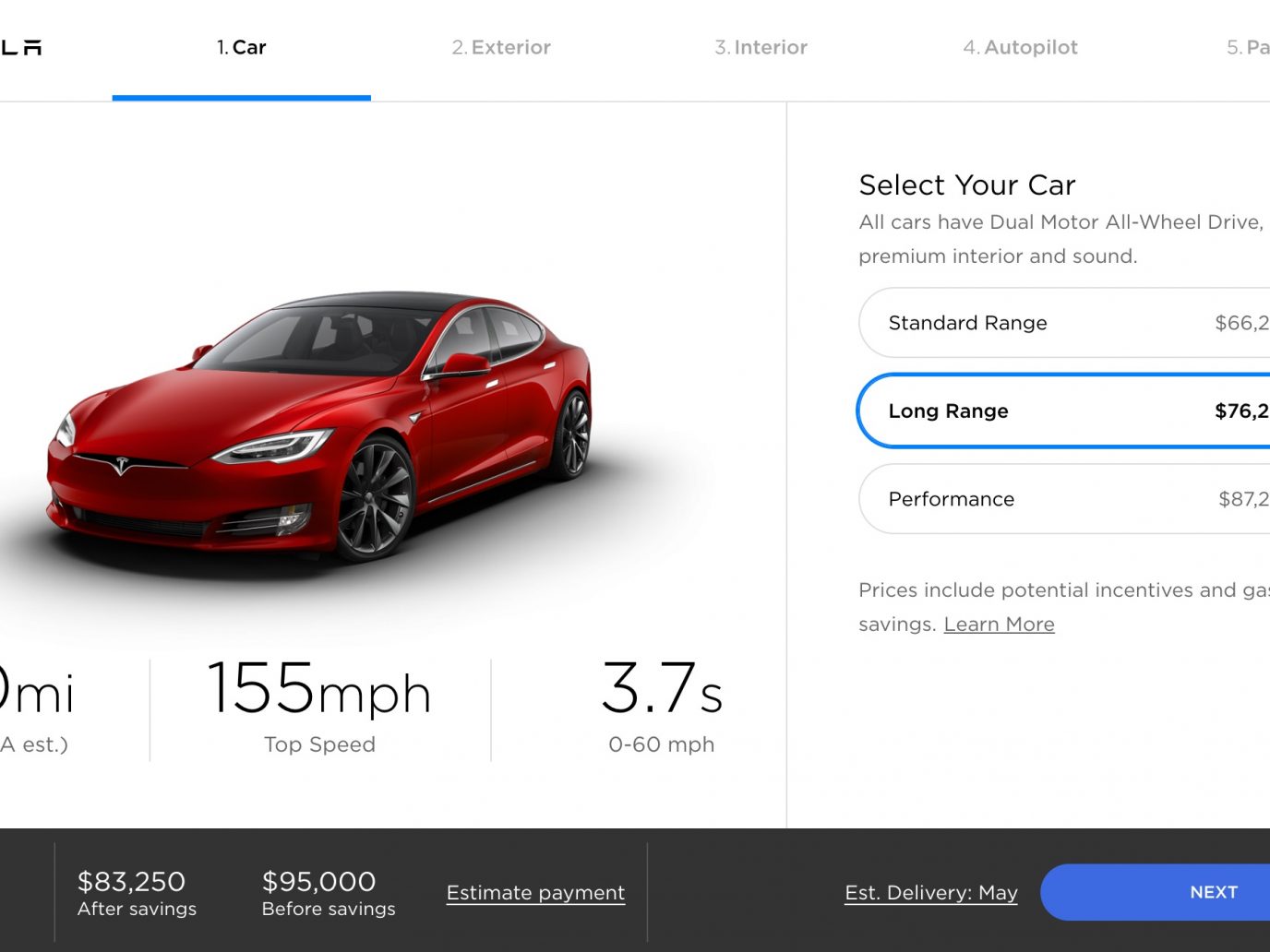This screenshot has width=1270, height=952.
Task: Click the $83,250 After savings price
Action: [x=137, y=894]
